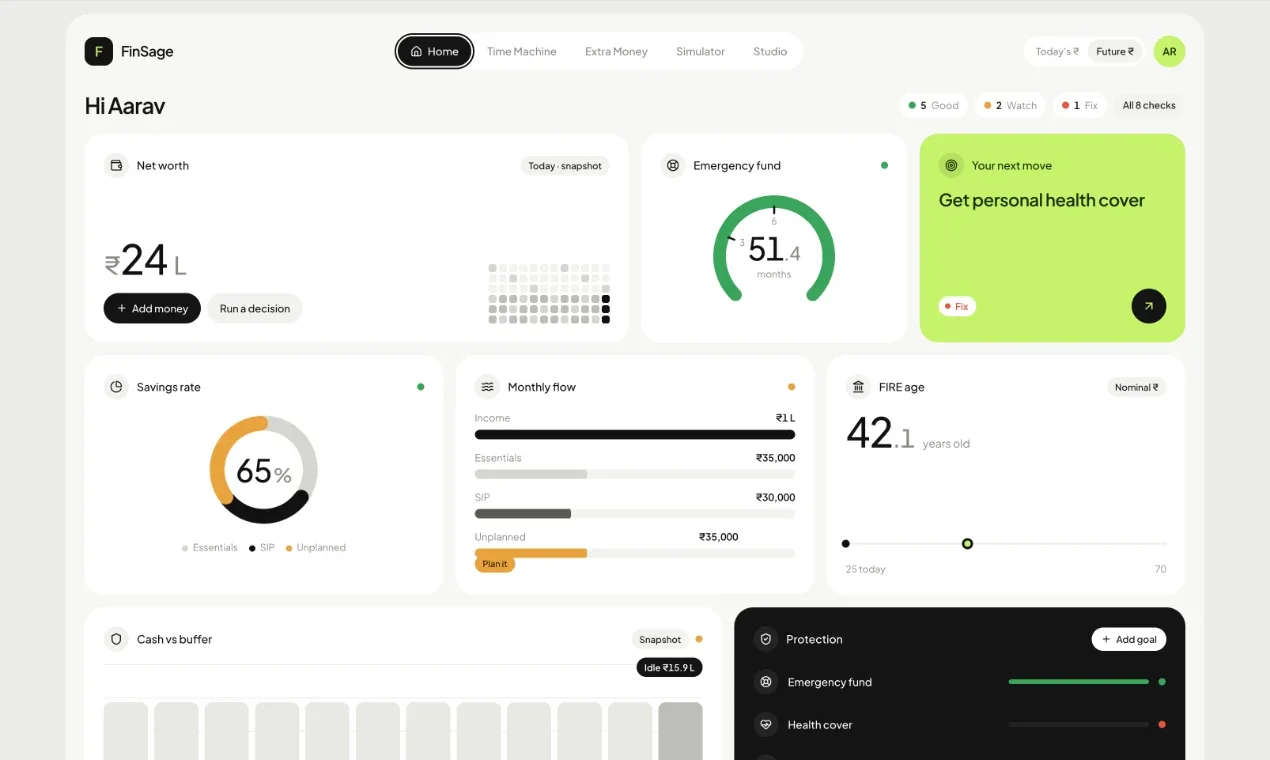Image resolution: width=1270 pixels, height=760 pixels.
Task: Click the ₹24 L net worth value
Action: (146, 261)
